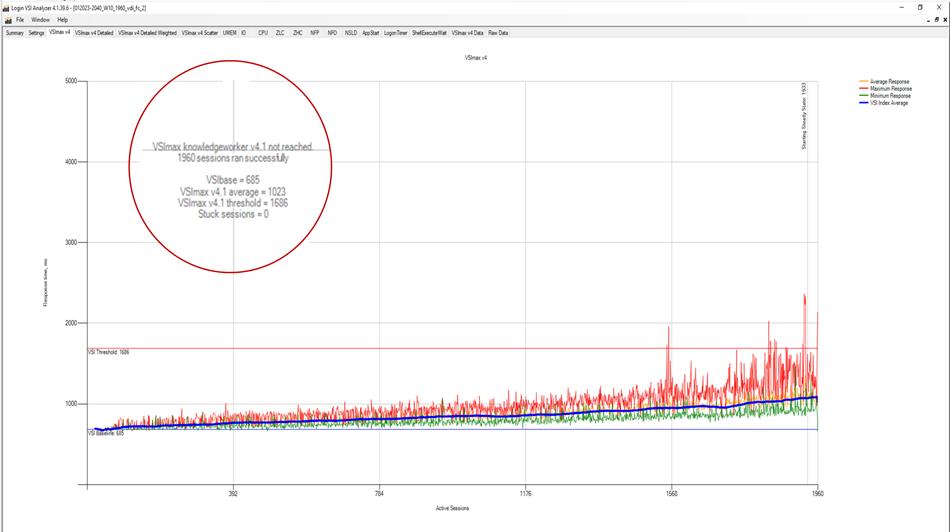The width and height of the screenshot is (950, 532).
Task: Switch to the Summary tab
Action: click(15, 32)
